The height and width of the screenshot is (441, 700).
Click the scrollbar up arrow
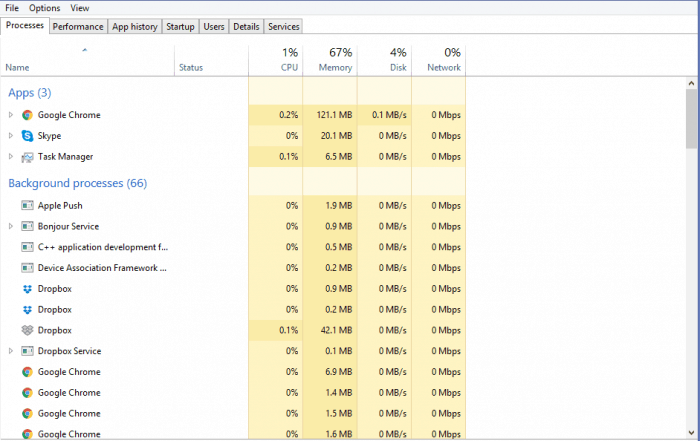pos(692,83)
